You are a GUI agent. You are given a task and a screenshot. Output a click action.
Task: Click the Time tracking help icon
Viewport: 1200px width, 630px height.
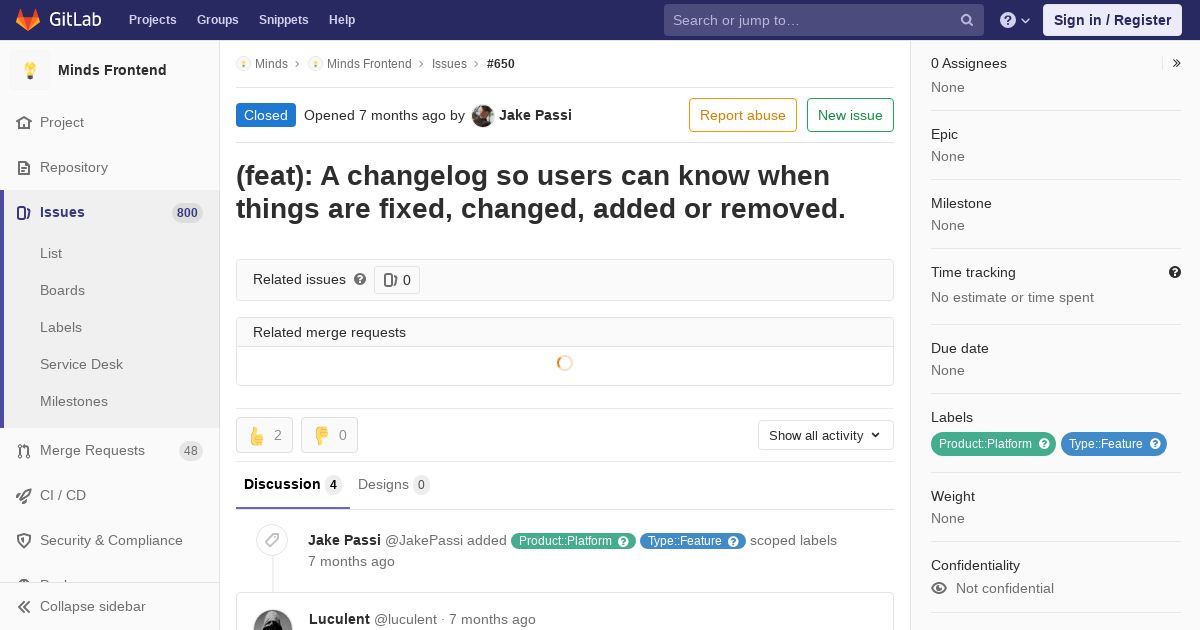pos(1175,272)
